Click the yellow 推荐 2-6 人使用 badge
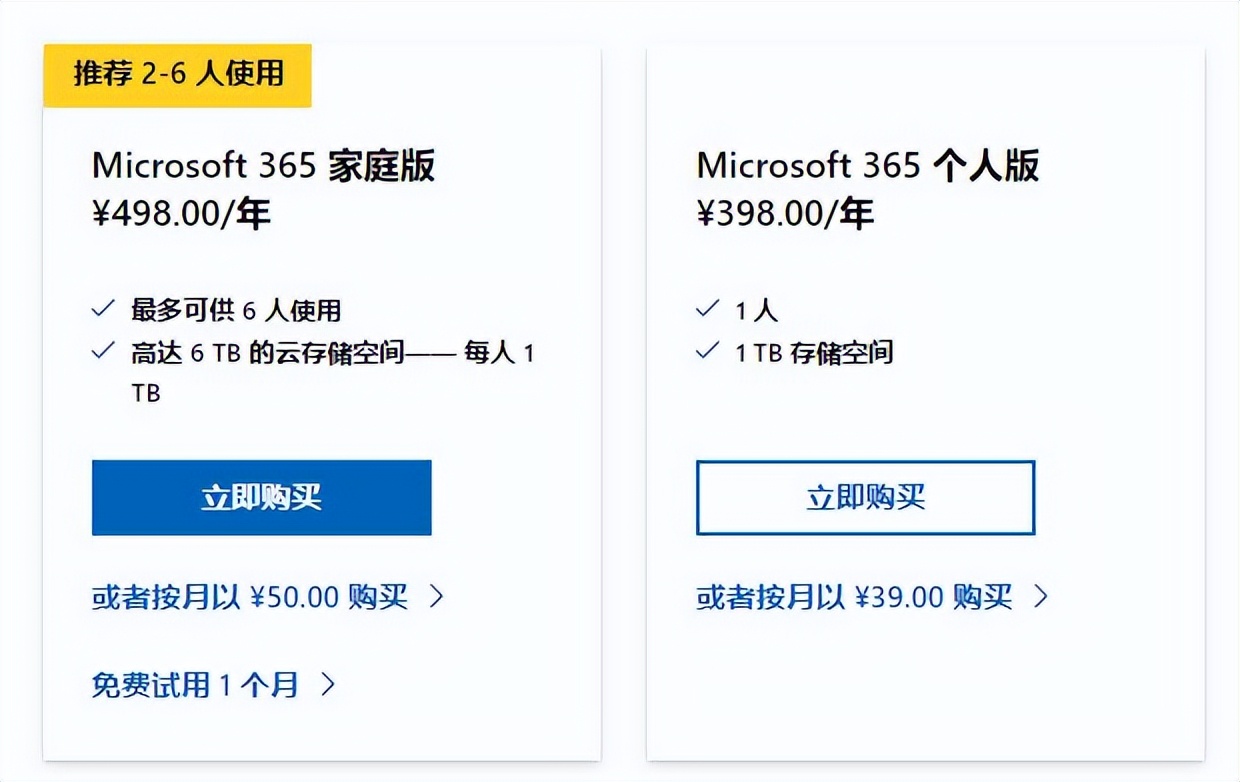 (x=177, y=74)
